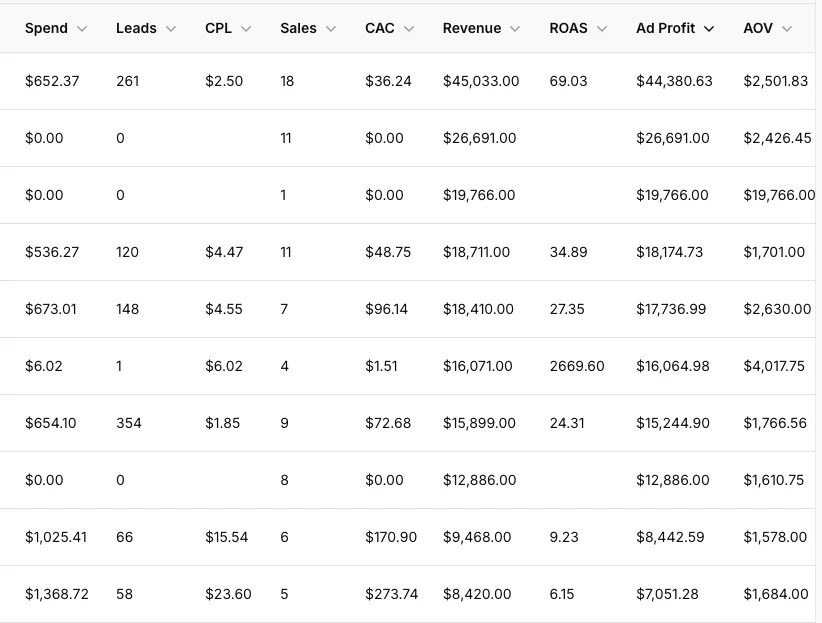Open the CPL column dropdown arrow
The height and width of the screenshot is (623, 822).
click(246, 29)
